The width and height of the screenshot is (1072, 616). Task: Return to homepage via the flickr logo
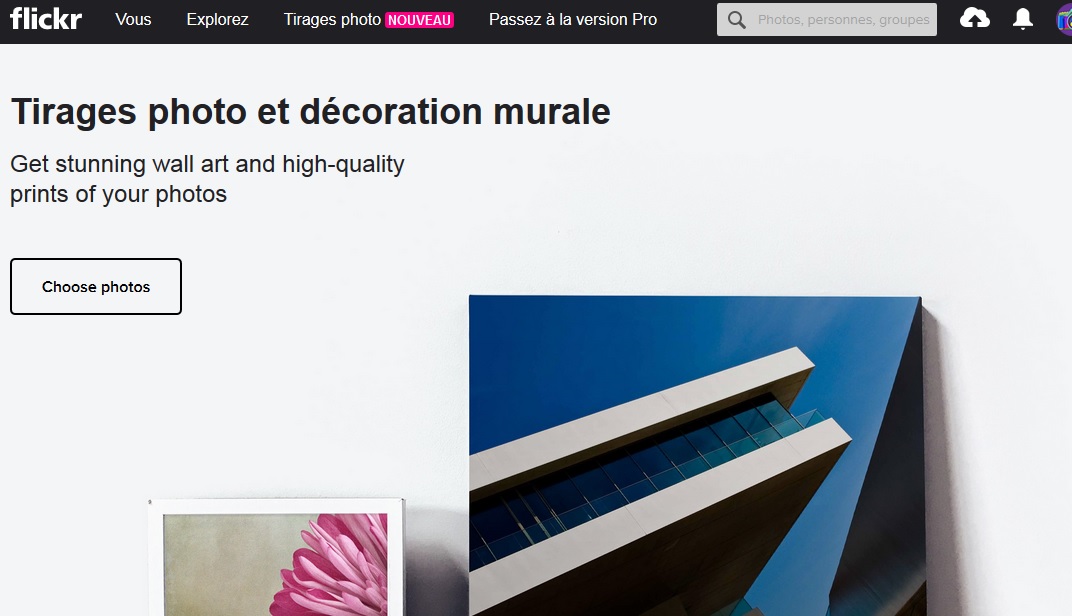tap(45, 19)
